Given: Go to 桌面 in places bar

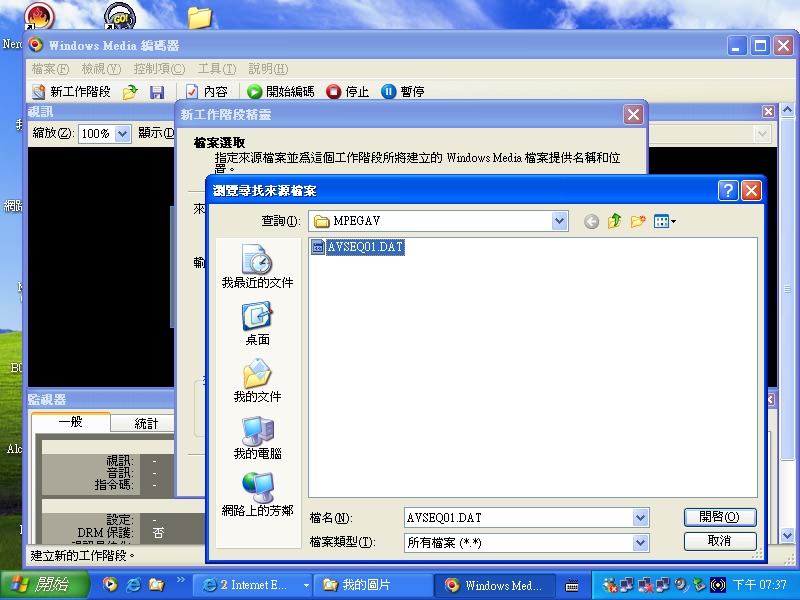Looking at the screenshot, I should (x=257, y=324).
